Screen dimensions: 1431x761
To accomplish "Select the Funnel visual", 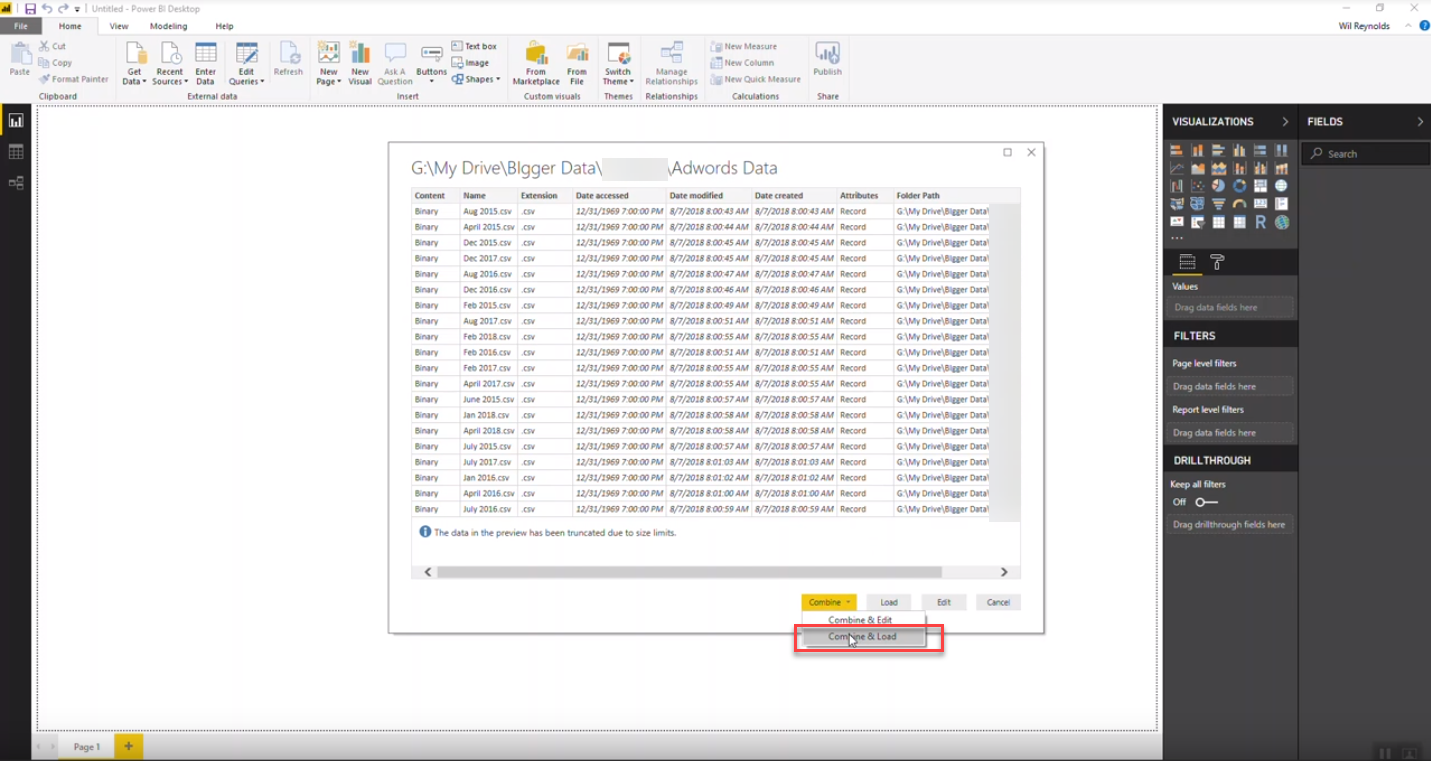I will click(1219, 204).
